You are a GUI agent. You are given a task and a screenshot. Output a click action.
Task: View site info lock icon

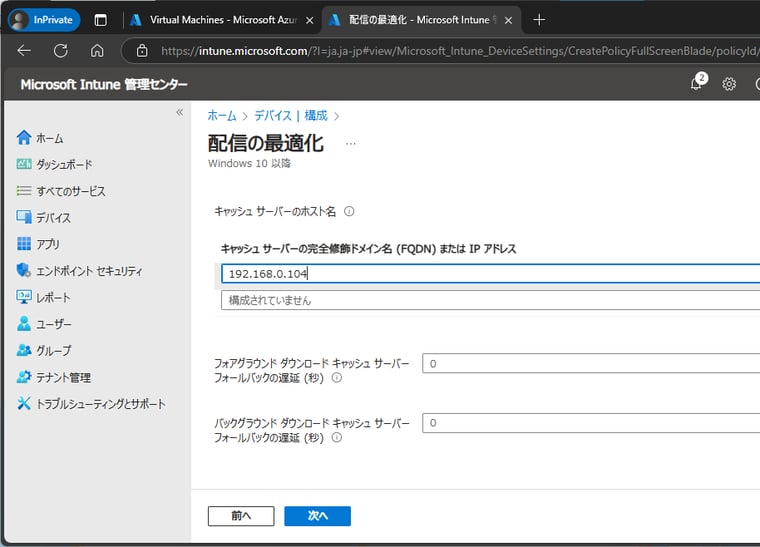click(x=142, y=50)
